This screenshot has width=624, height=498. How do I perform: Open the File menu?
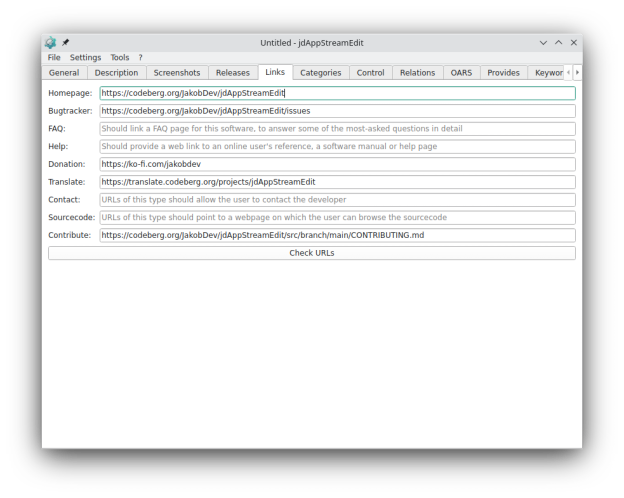click(x=54, y=57)
